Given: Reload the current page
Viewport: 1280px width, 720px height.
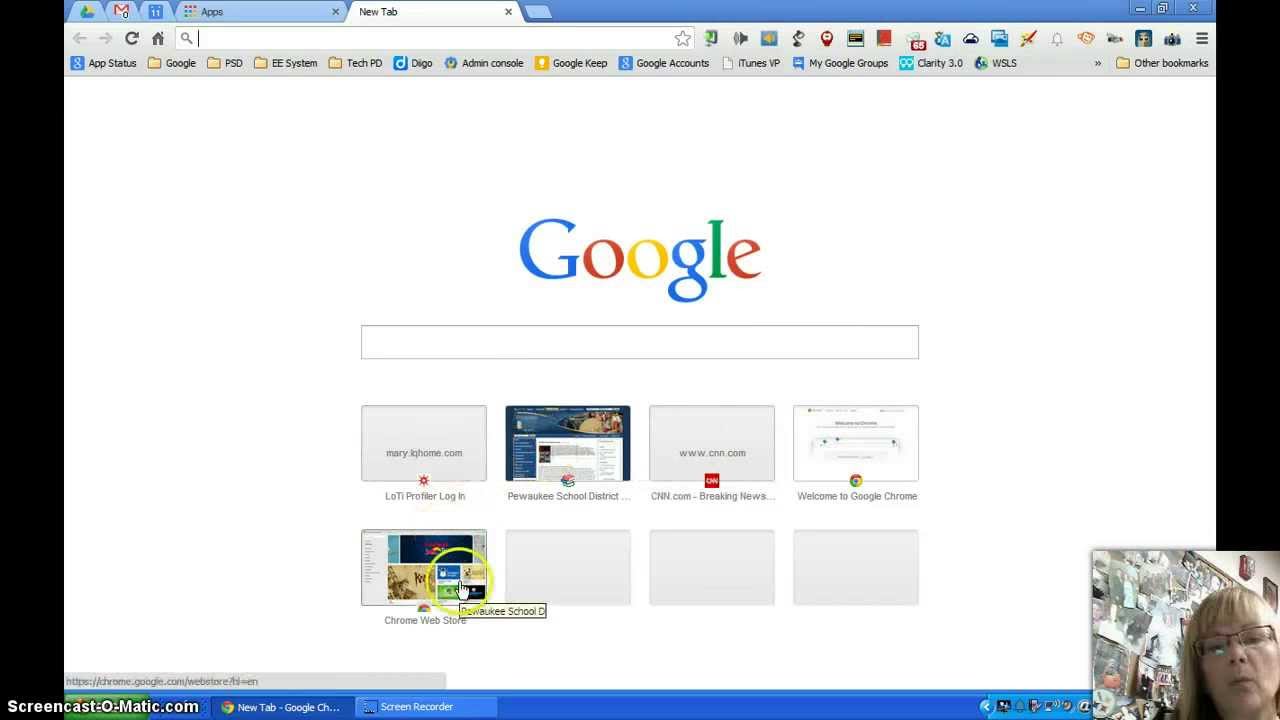Looking at the screenshot, I should click(x=131, y=38).
